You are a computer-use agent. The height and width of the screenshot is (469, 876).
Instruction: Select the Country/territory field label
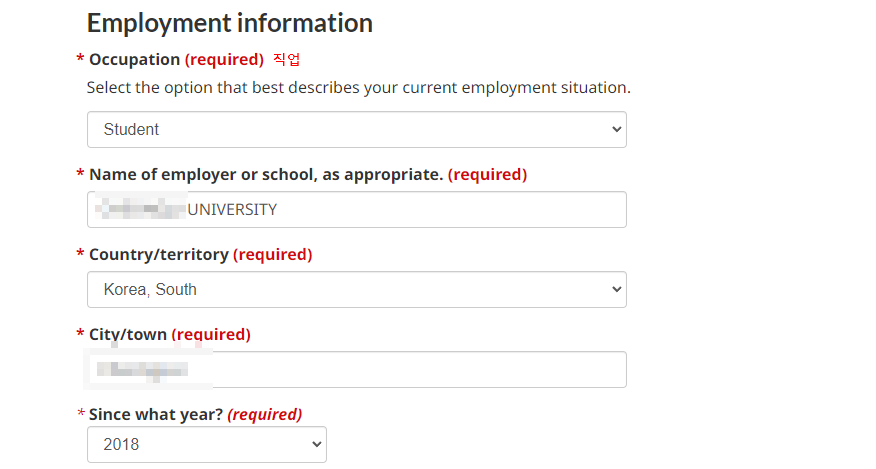(159, 255)
